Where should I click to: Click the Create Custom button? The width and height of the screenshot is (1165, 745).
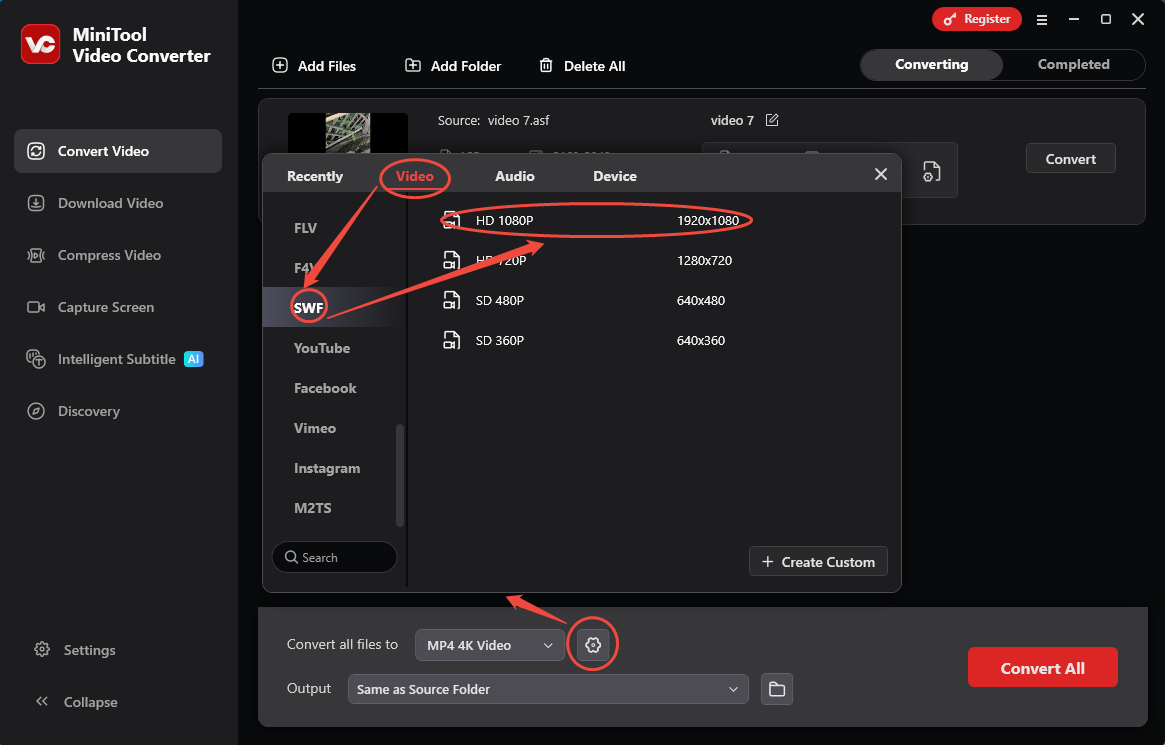click(818, 561)
